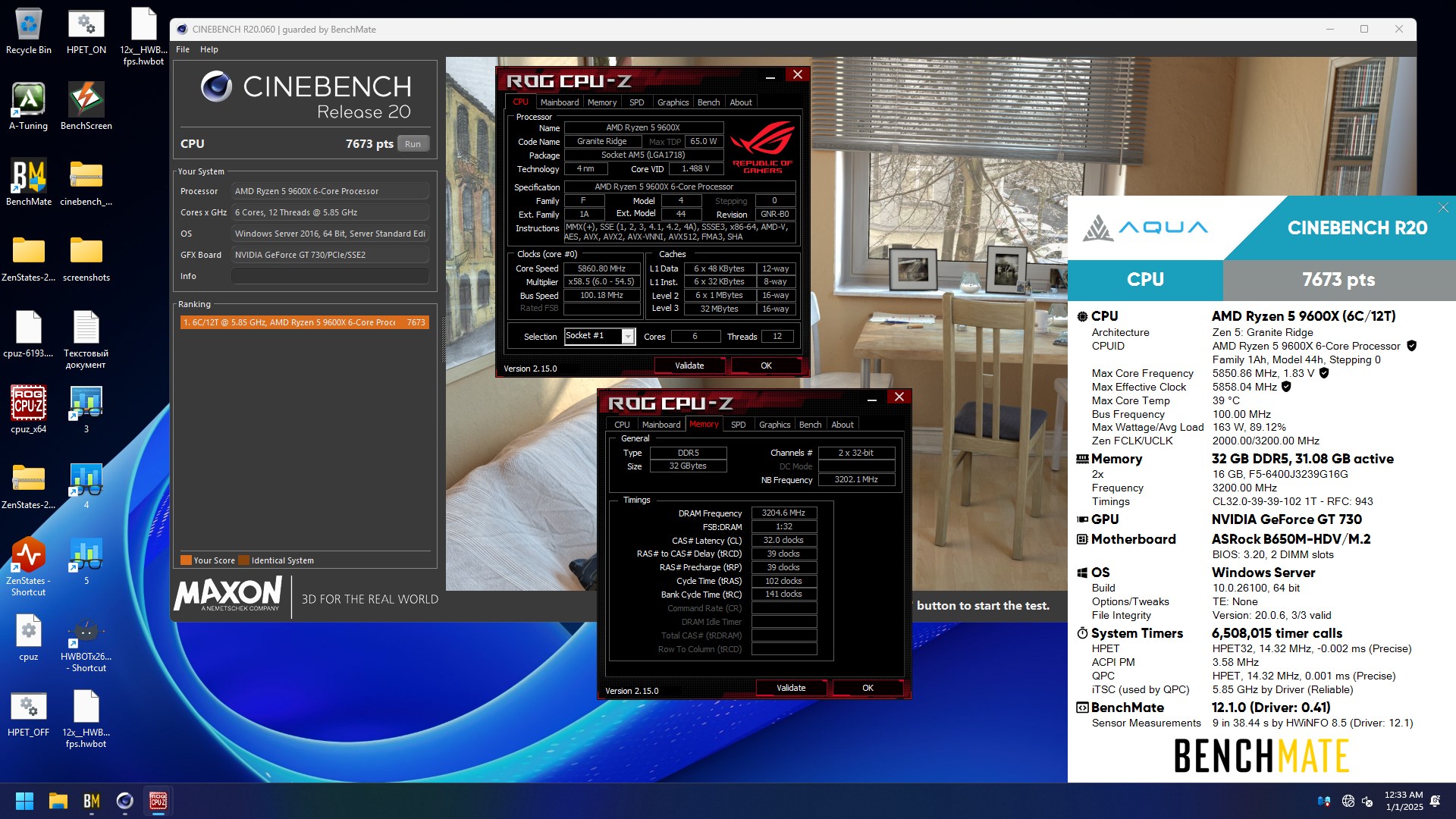This screenshot has height=819, width=1456.
Task: Open the cinebench_ zip folder icon
Action: click(86, 182)
